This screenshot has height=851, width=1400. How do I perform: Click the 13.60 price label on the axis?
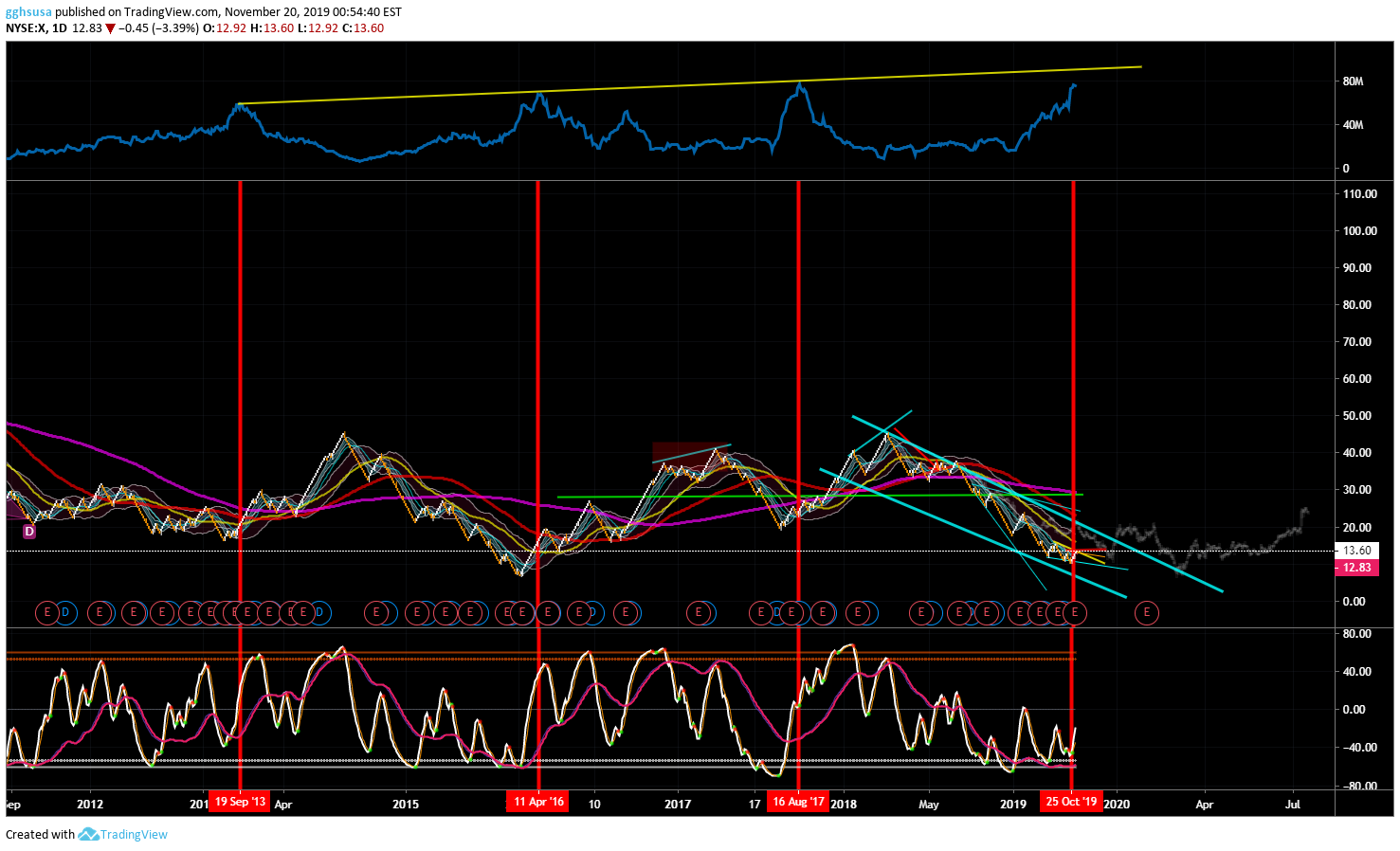coord(1356,551)
